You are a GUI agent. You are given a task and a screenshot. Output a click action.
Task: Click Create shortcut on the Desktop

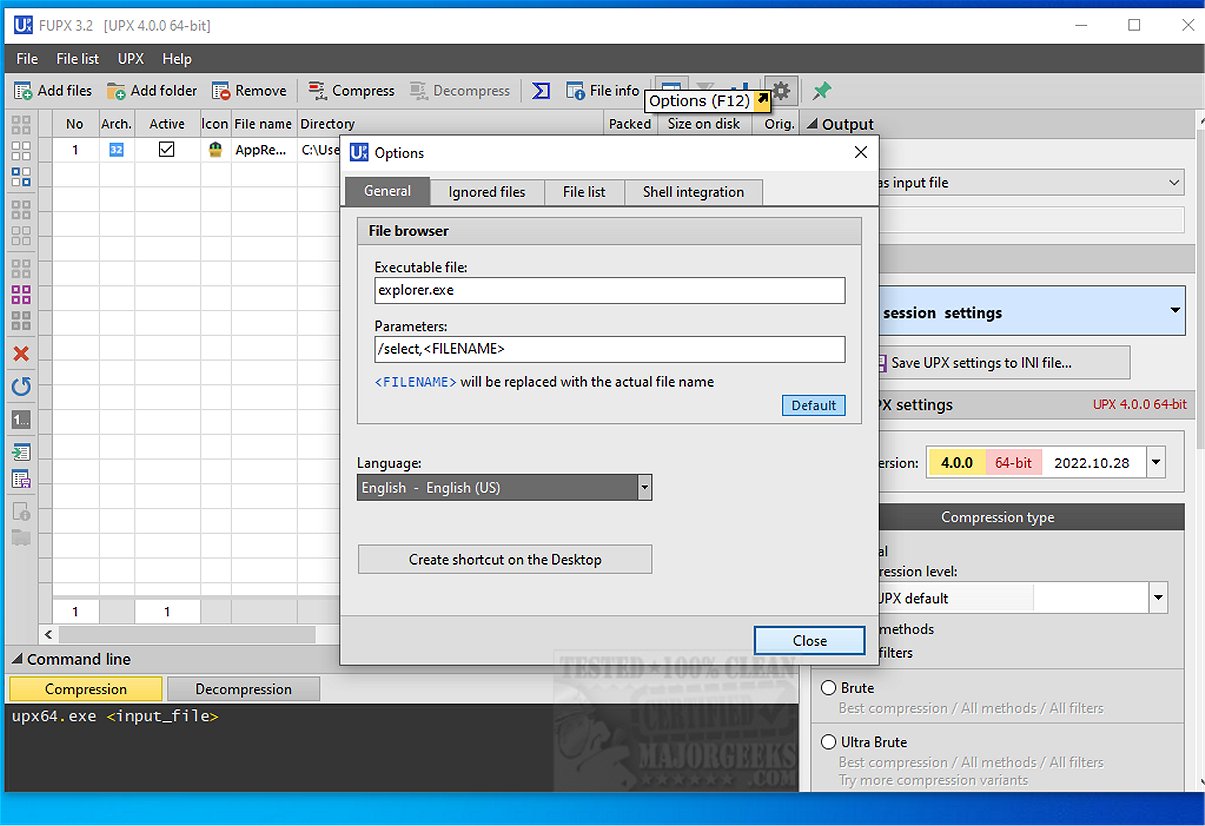point(505,559)
